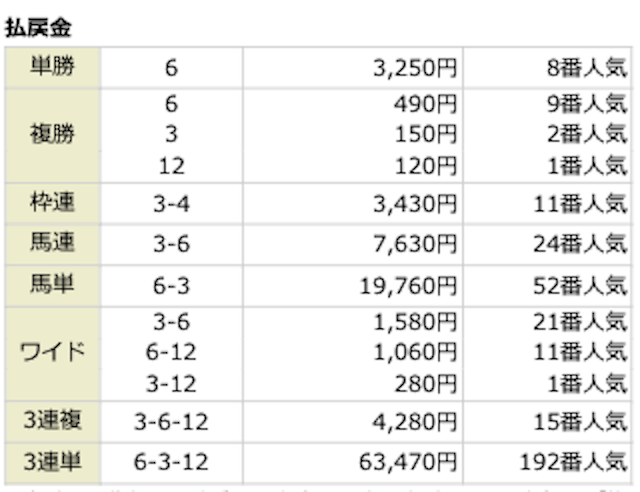Click the 払戻金 heading
The height and width of the screenshot is (492, 640).
pyautogui.click(x=38, y=27)
